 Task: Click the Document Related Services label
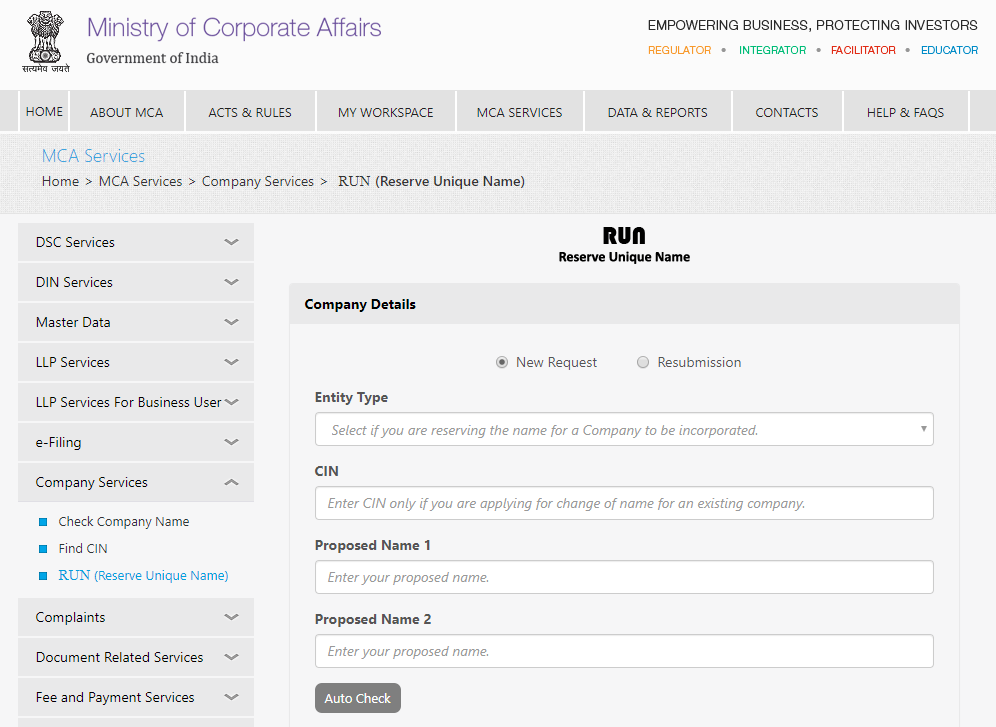click(x=119, y=658)
